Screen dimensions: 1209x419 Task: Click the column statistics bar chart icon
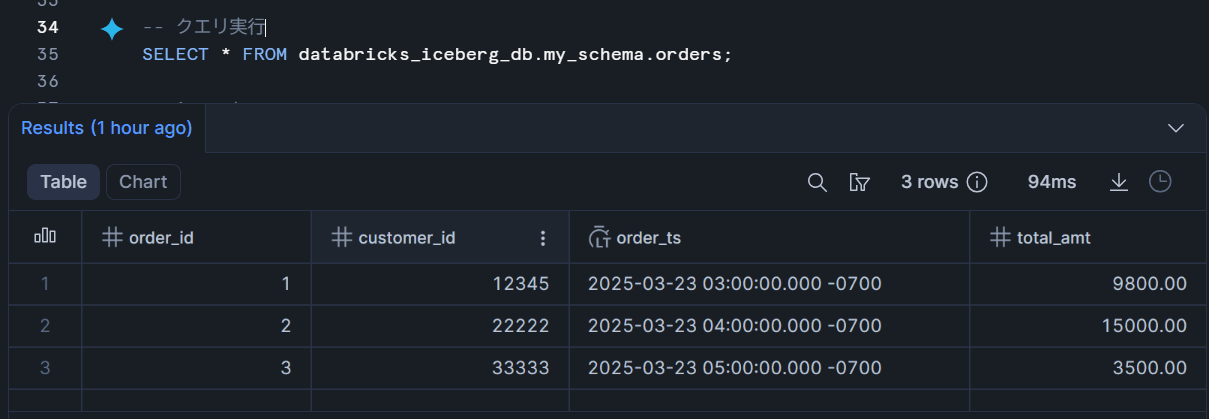coord(45,237)
